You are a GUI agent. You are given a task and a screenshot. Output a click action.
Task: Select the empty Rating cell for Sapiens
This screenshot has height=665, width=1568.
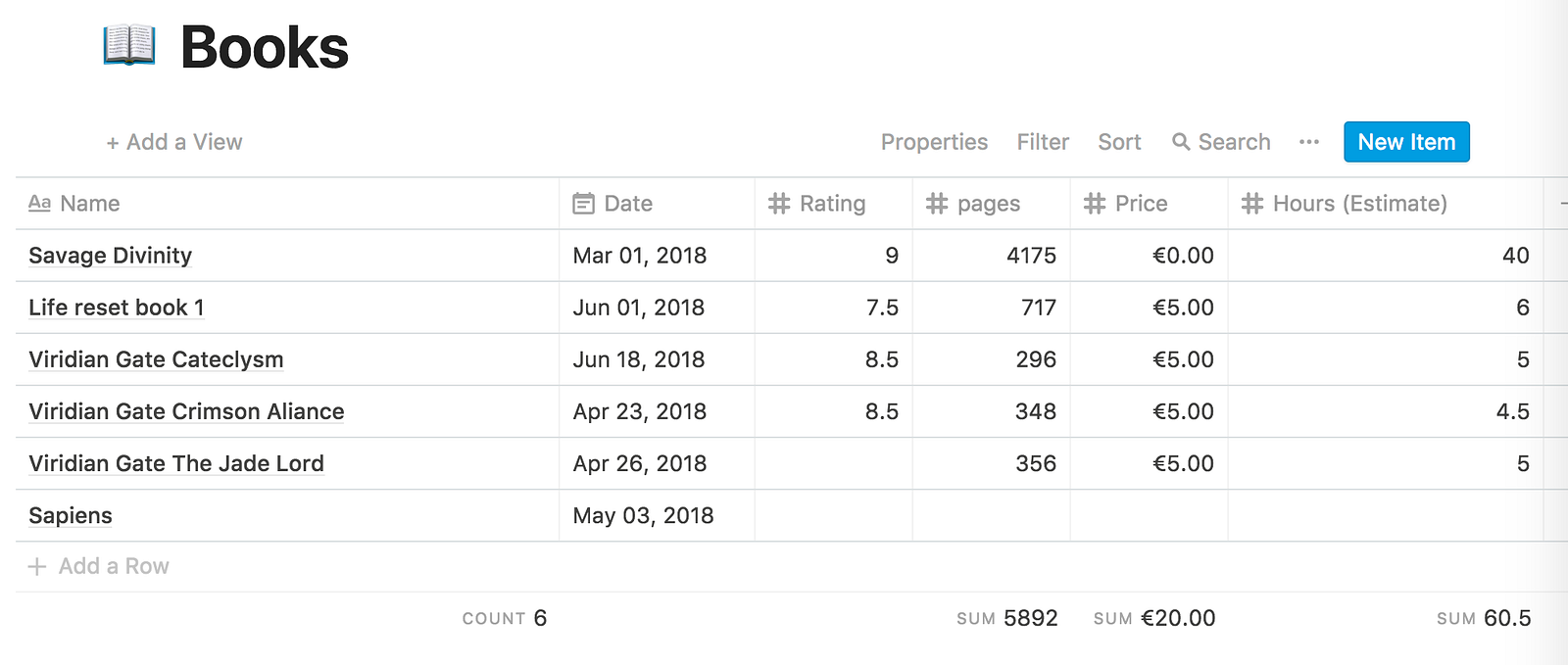tap(833, 516)
